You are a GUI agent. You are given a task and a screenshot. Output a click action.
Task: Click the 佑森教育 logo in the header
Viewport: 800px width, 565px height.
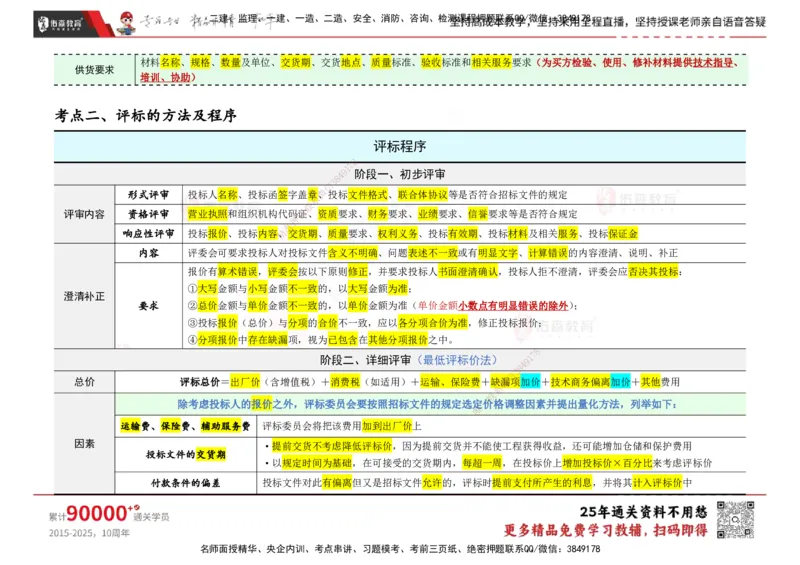[60, 23]
